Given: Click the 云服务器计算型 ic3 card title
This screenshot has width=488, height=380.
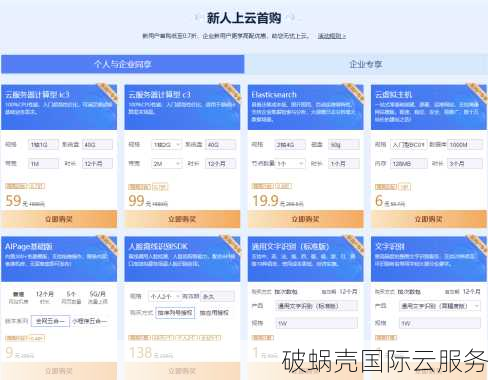Looking at the screenshot, I should [x=37, y=94].
